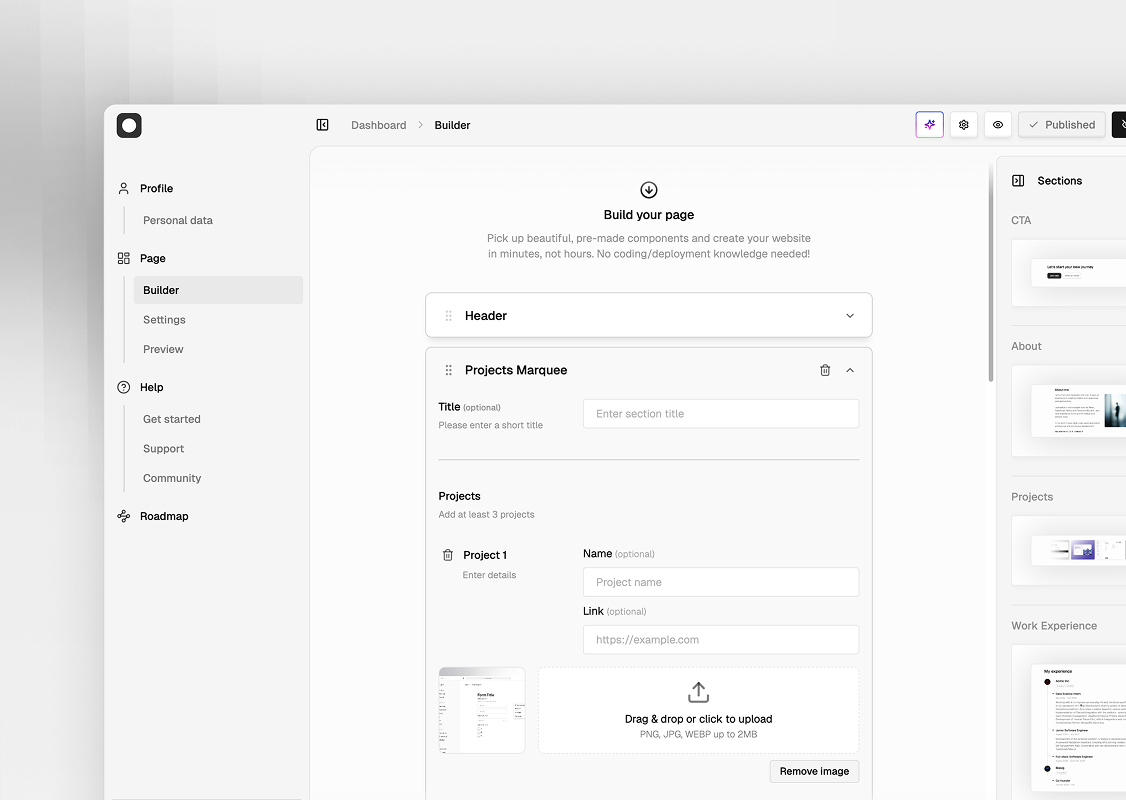Grab the Projects Marquee drag handle
The width and height of the screenshot is (1126, 800).
coord(449,371)
